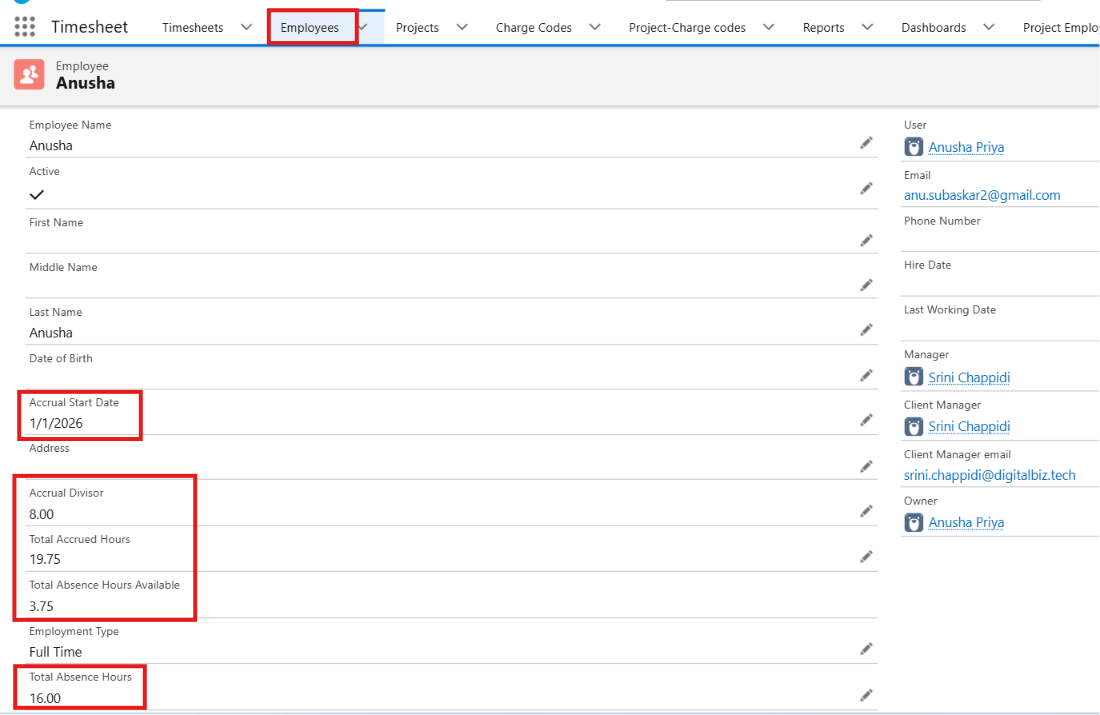
Task: Expand the Reports tab dropdown chevron
Action: (x=867, y=27)
